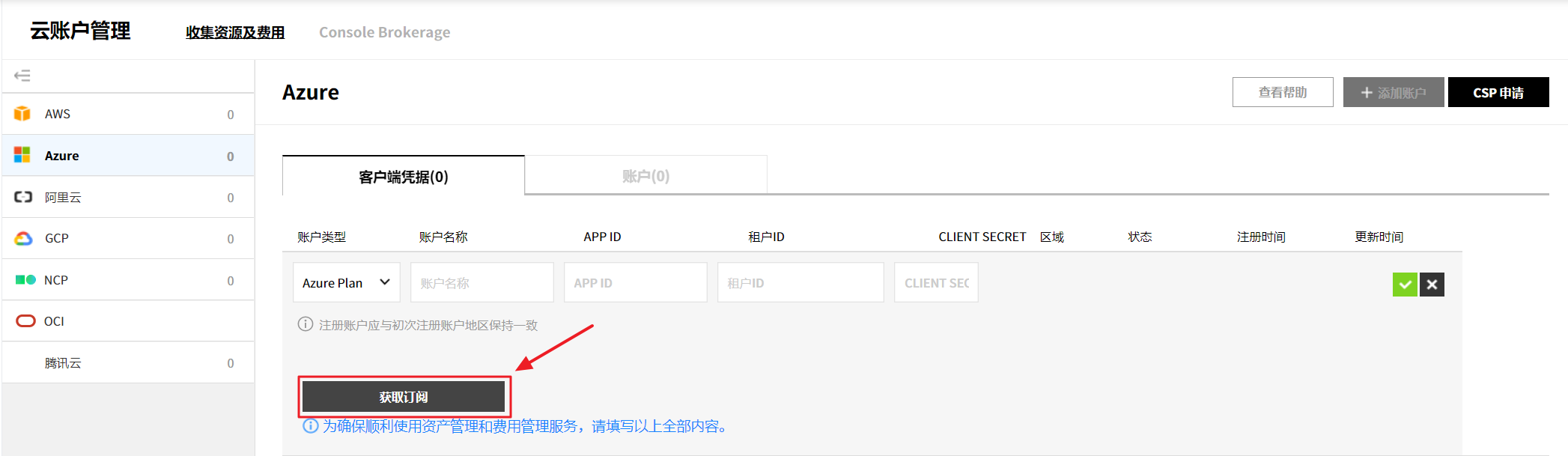Select 腾讯云 in the sidebar

click(x=63, y=362)
